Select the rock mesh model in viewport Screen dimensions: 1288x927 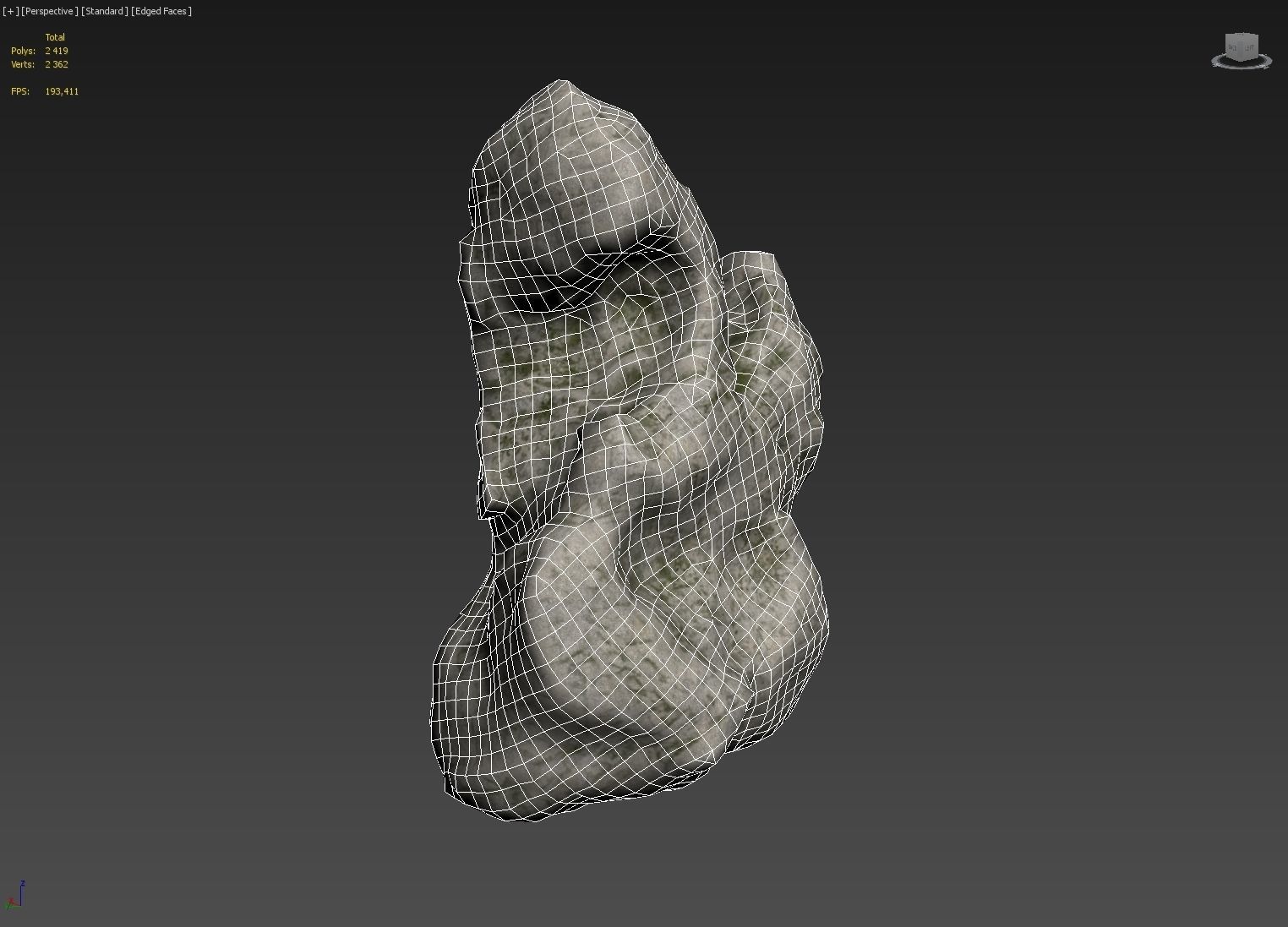coord(630,452)
